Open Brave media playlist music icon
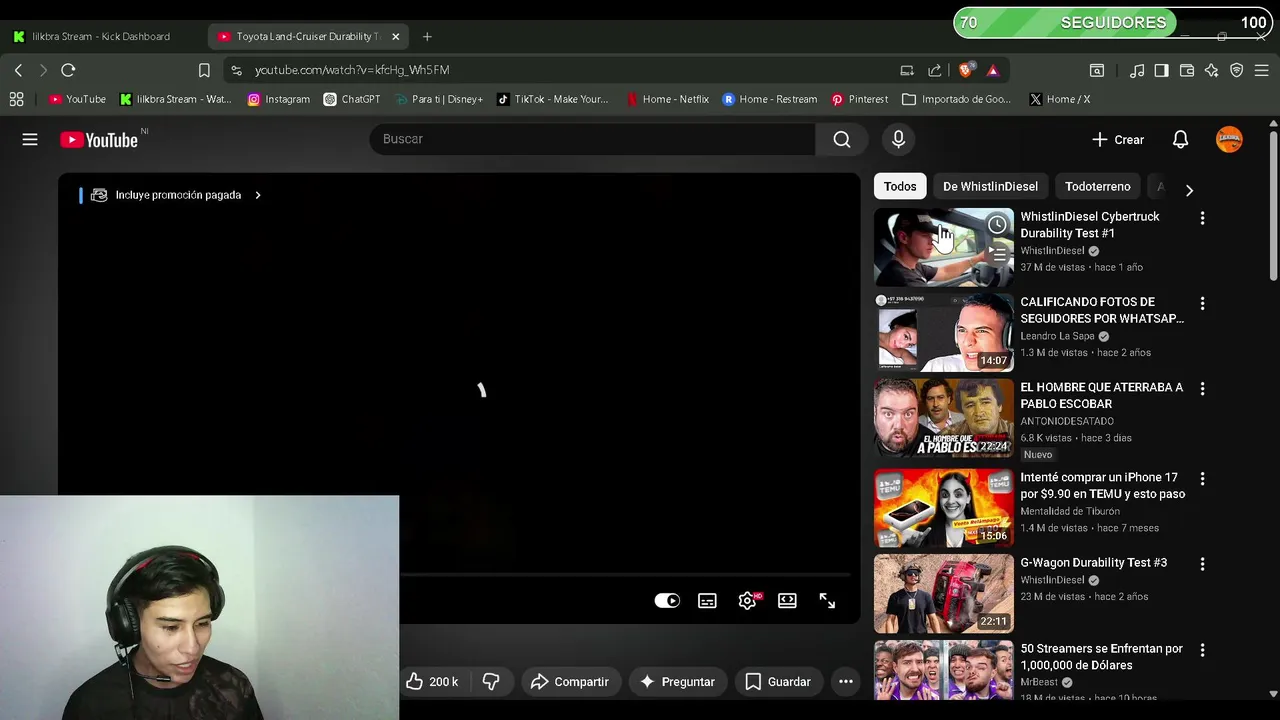This screenshot has height=720, width=1280. [x=1137, y=70]
